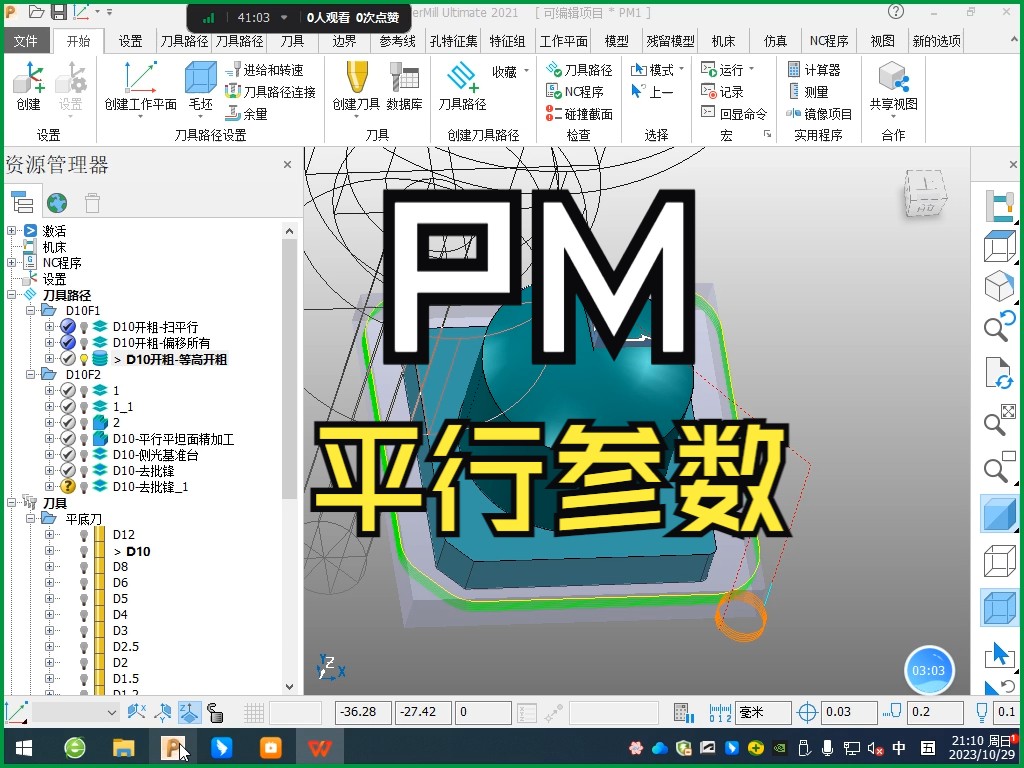
Task: Toggle light bulb of tool D8
Action: pyautogui.click(x=84, y=567)
